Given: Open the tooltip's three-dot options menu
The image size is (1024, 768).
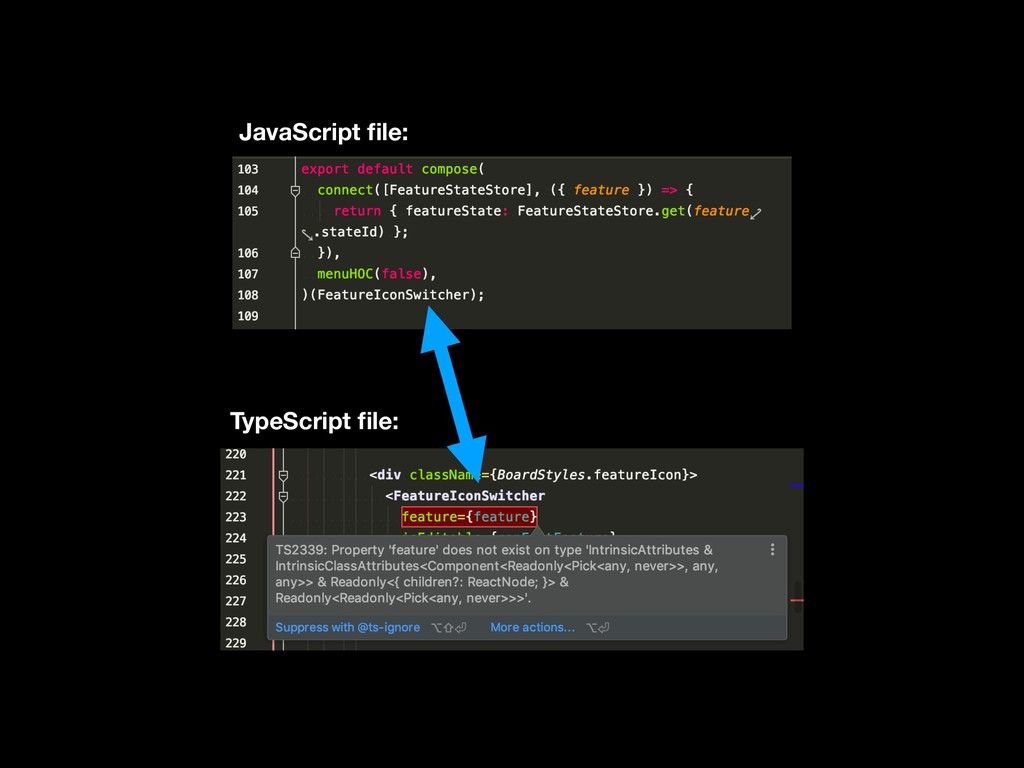Looking at the screenshot, I should point(772,550).
